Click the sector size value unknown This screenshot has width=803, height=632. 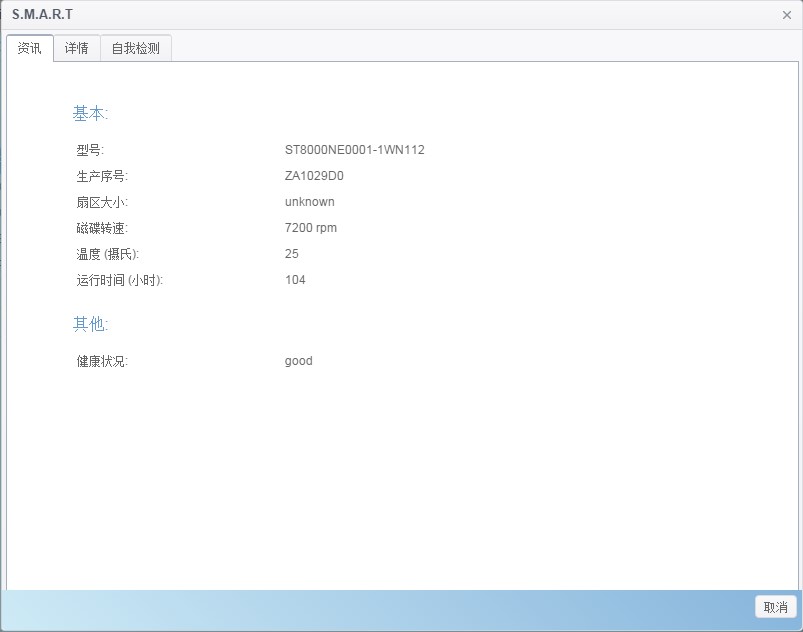309,202
